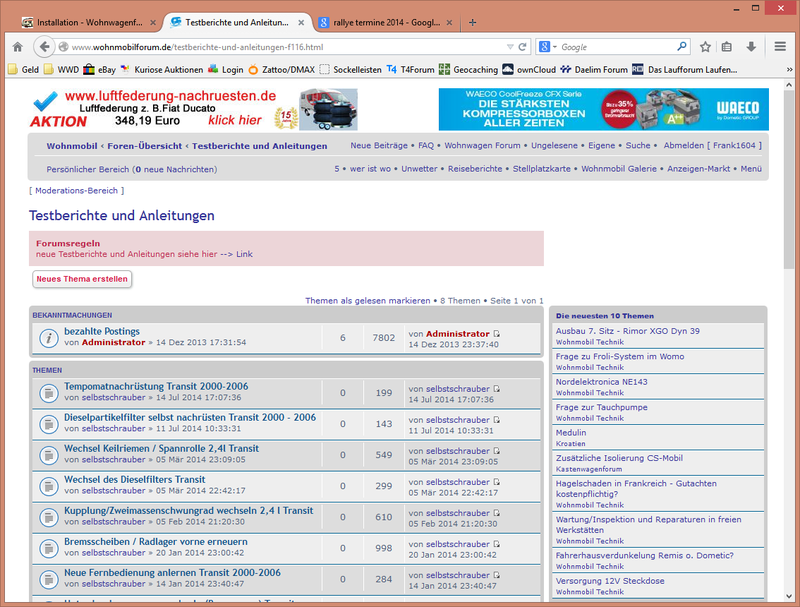
Task: Switch to Installation - Wohnwagenf tab
Action: pyautogui.click(x=89, y=22)
